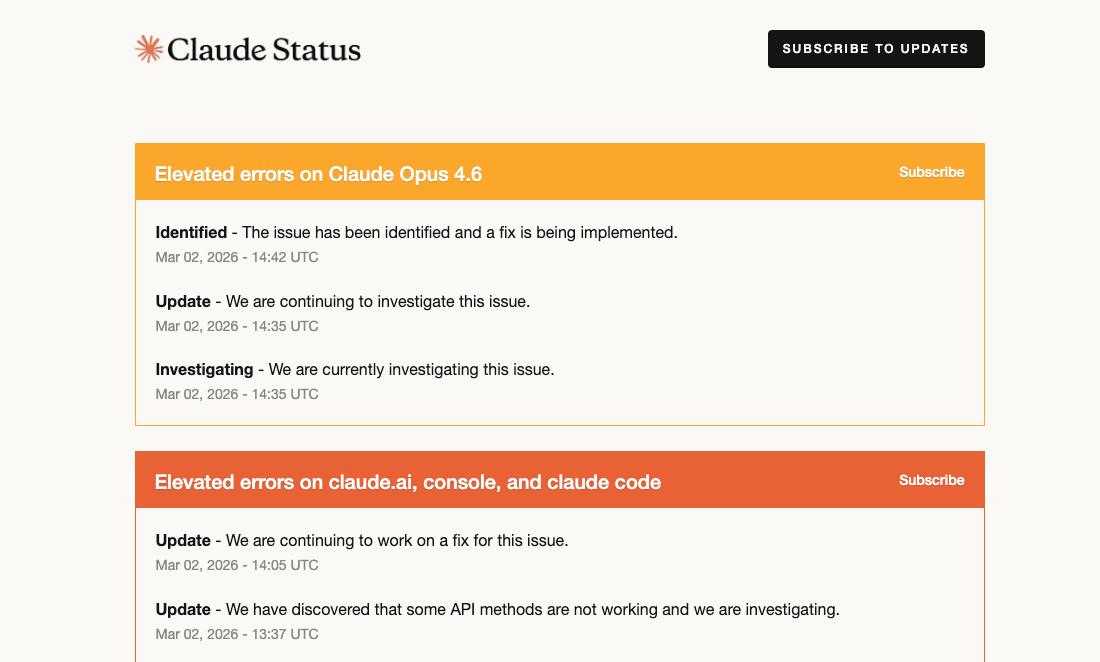The width and height of the screenshot is (1100, 662).
Task: Open the Elevated errors on Claude Opus 4.6 incident
Action: [x=318, y=174]
